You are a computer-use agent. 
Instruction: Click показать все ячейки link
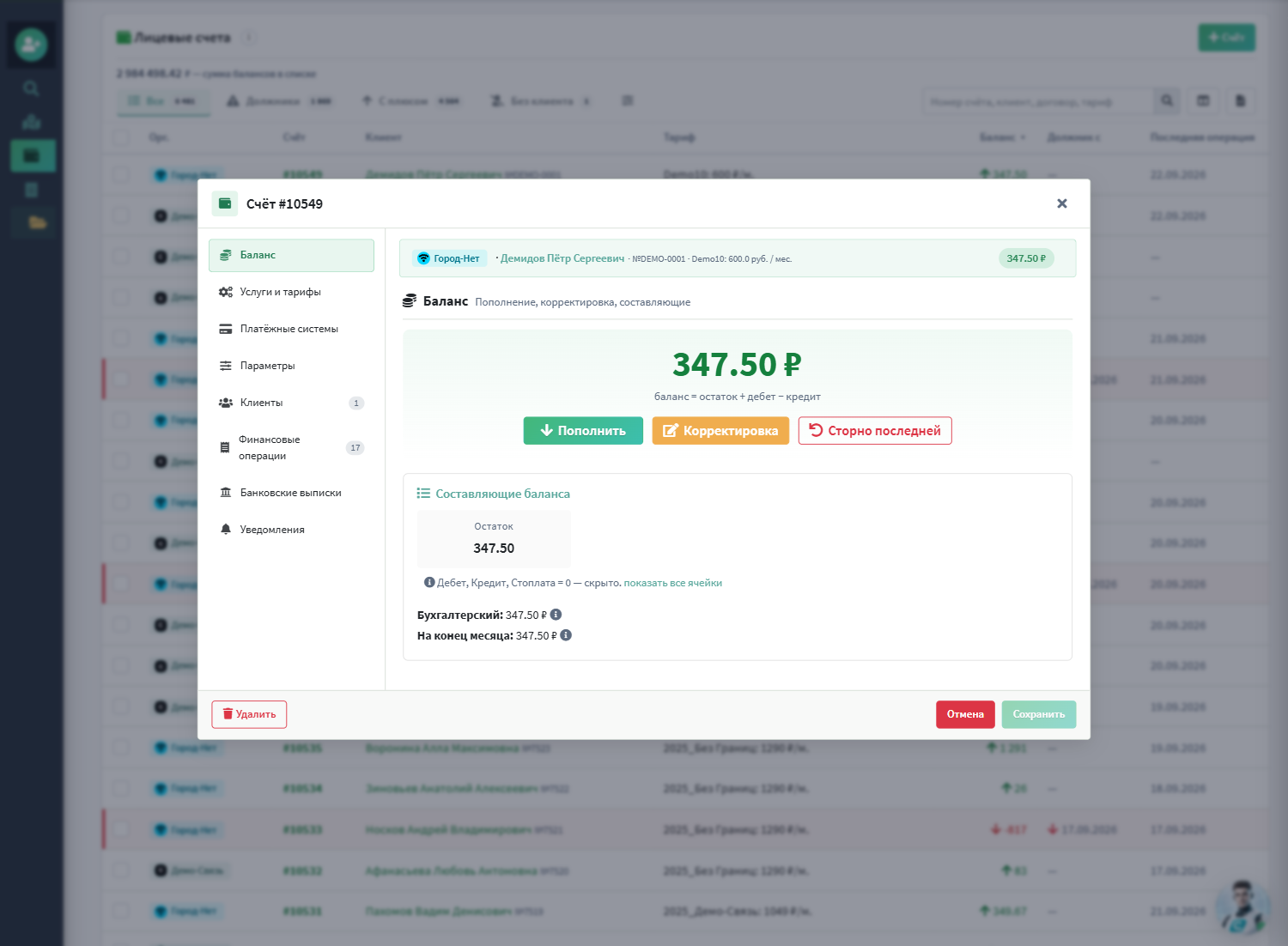[672, 583]
